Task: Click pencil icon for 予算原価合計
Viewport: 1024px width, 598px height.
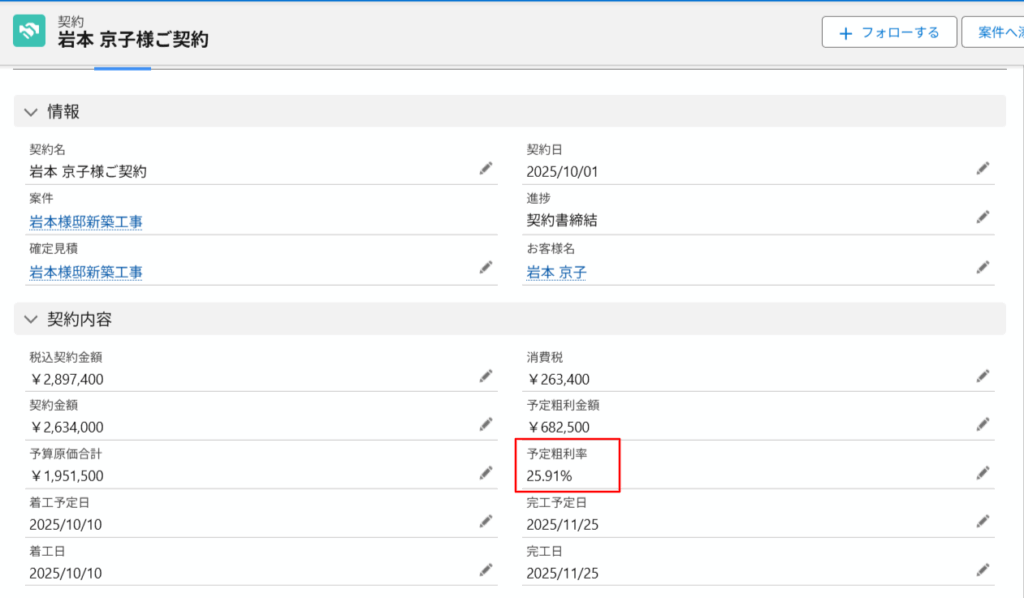Action: click(486, 472)
